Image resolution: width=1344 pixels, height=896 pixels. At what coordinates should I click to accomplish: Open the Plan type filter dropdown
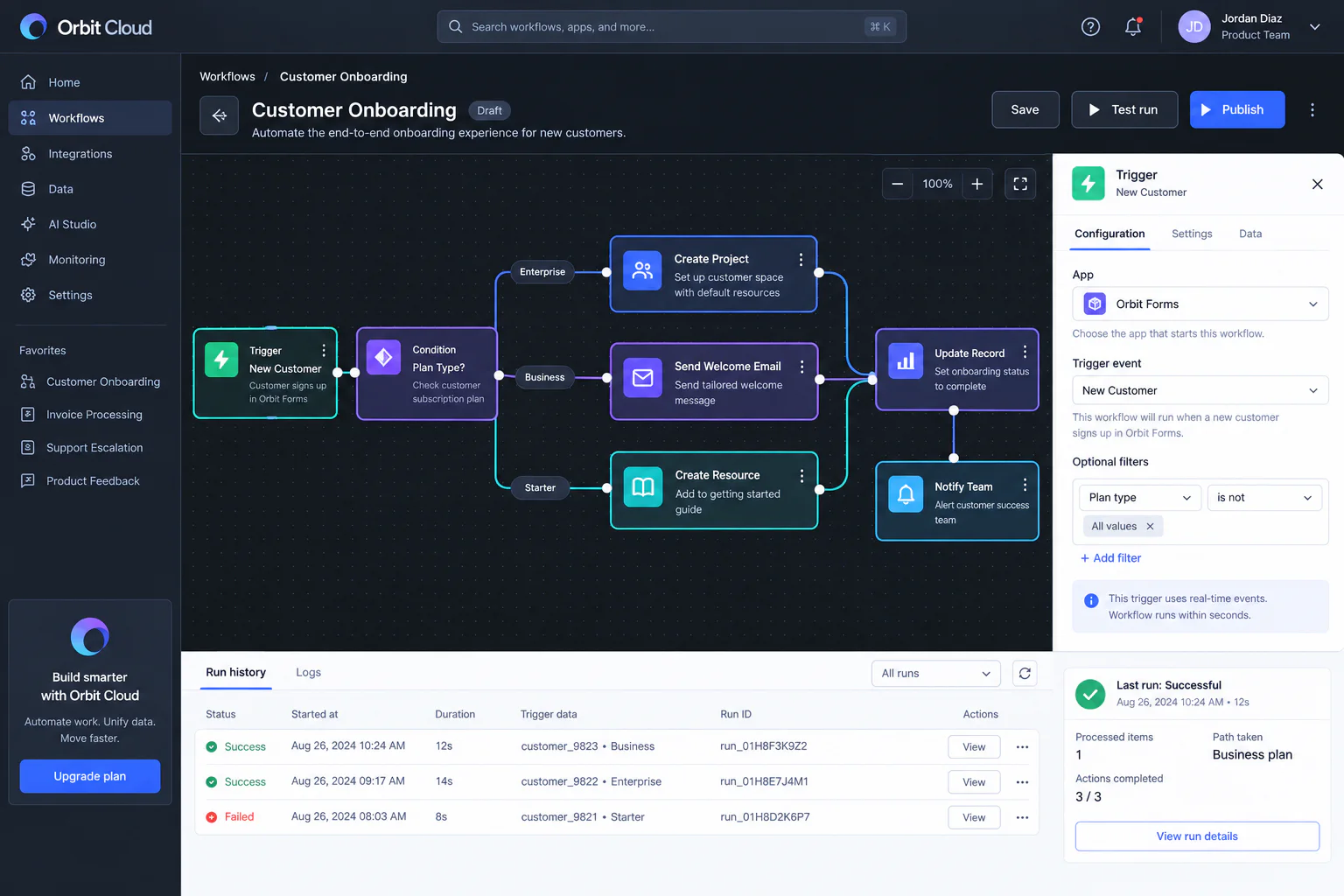click(1140, 497)
